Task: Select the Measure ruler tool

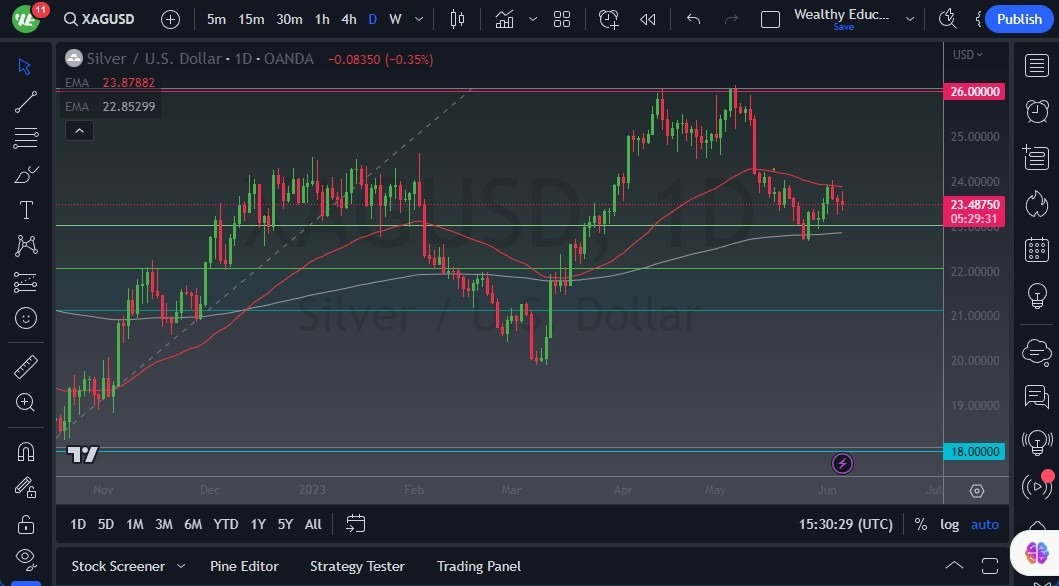Action: [x=25, y=366]
